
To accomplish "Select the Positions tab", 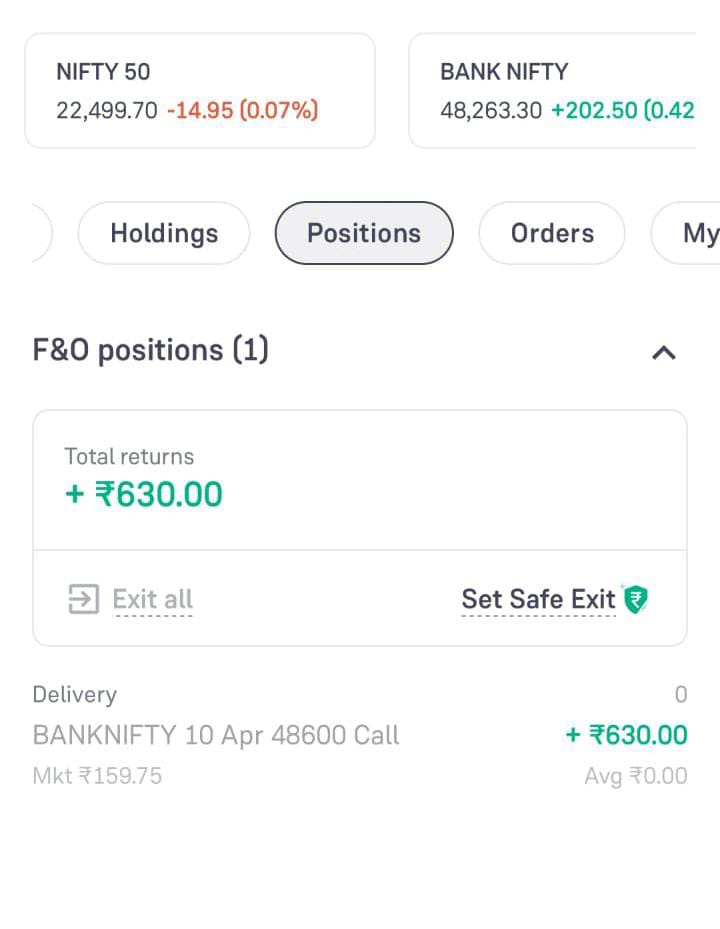I will point(364,233).
